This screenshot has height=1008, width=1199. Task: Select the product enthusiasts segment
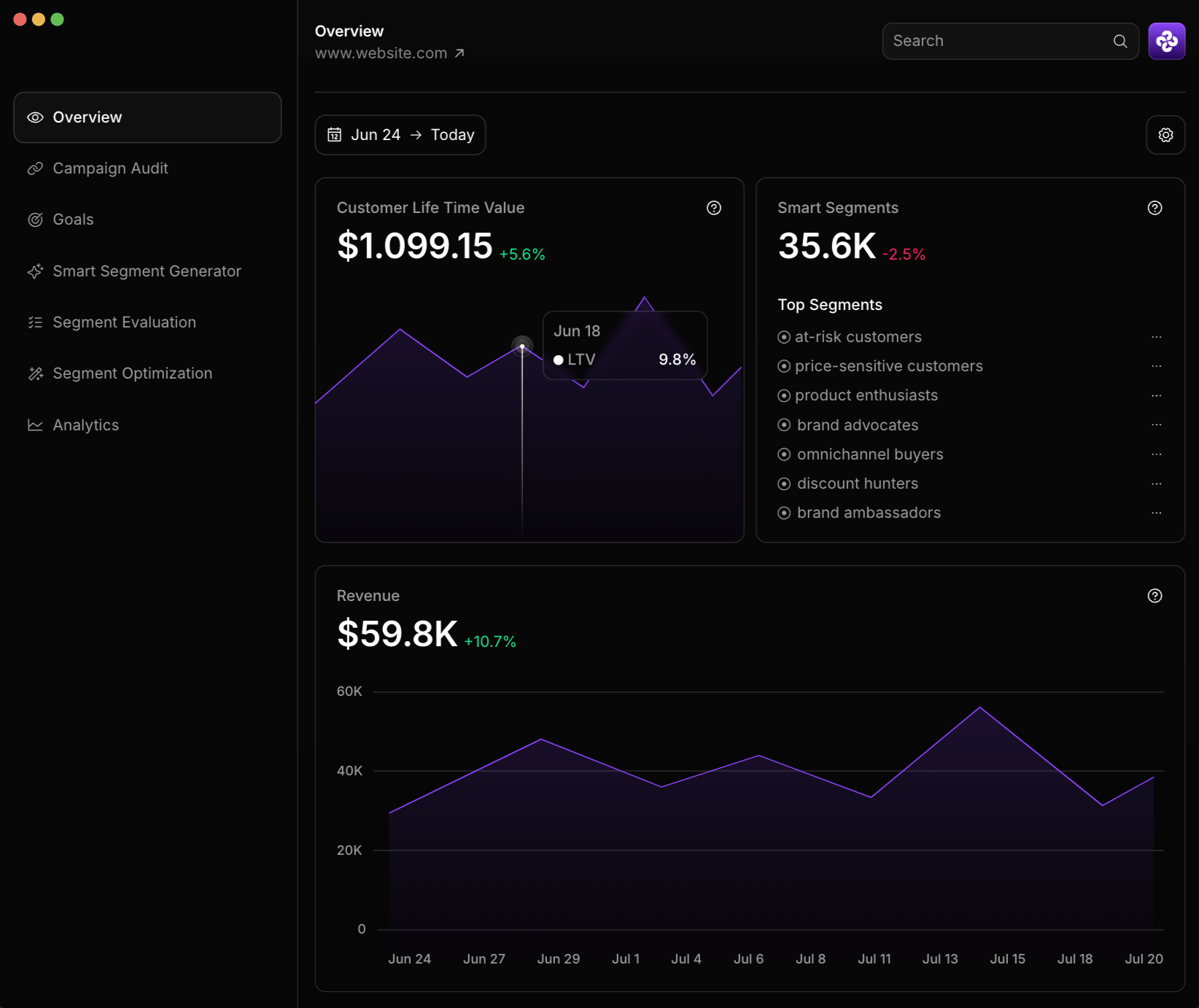click(858, 395)
